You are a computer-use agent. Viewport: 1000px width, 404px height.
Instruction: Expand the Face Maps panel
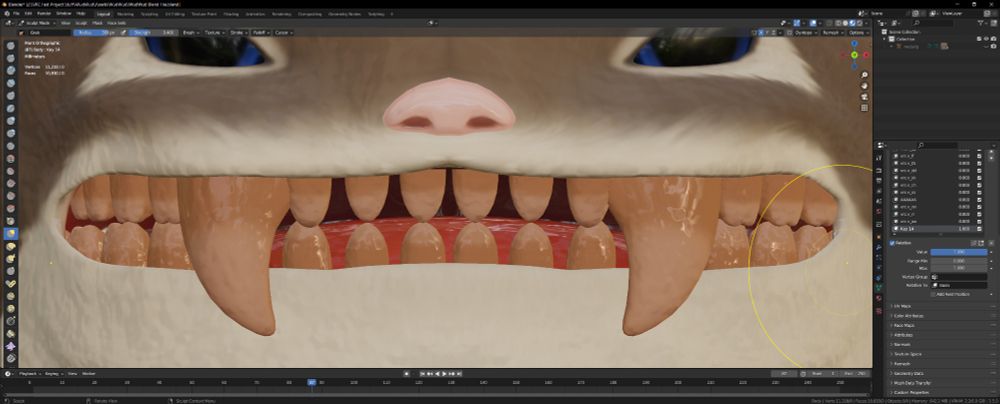coord(902,325)
